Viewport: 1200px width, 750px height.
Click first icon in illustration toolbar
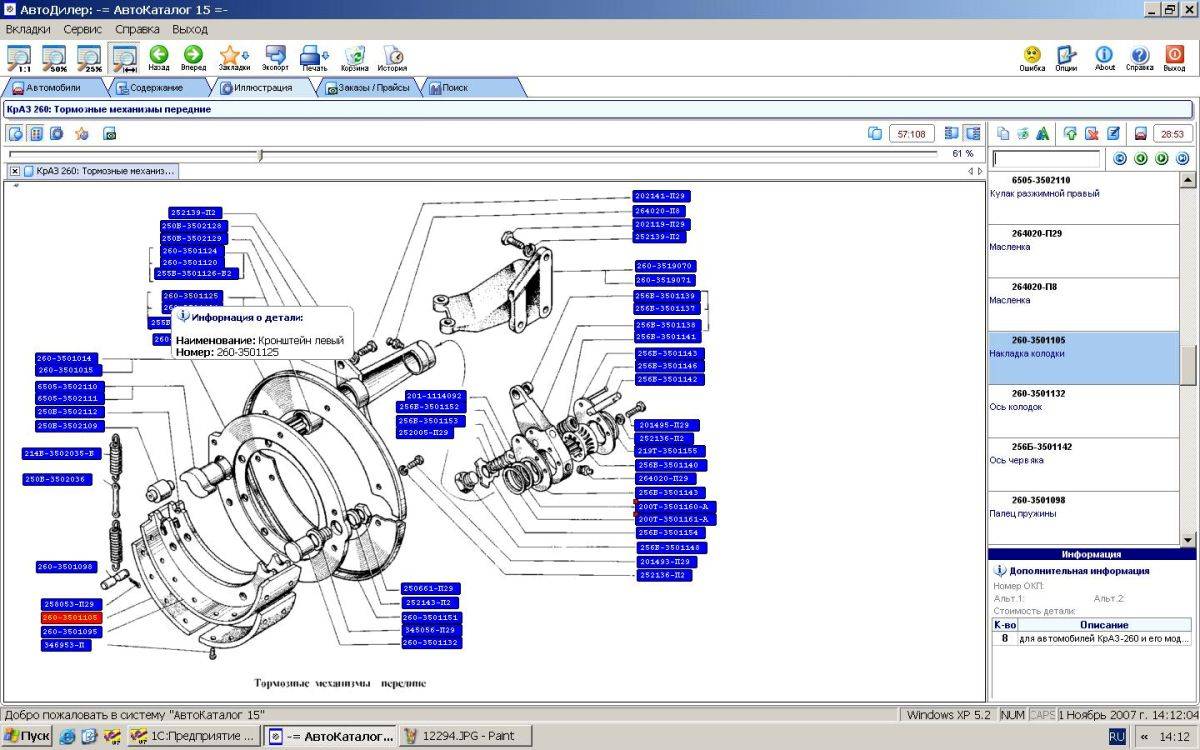(x=16, y=133)
